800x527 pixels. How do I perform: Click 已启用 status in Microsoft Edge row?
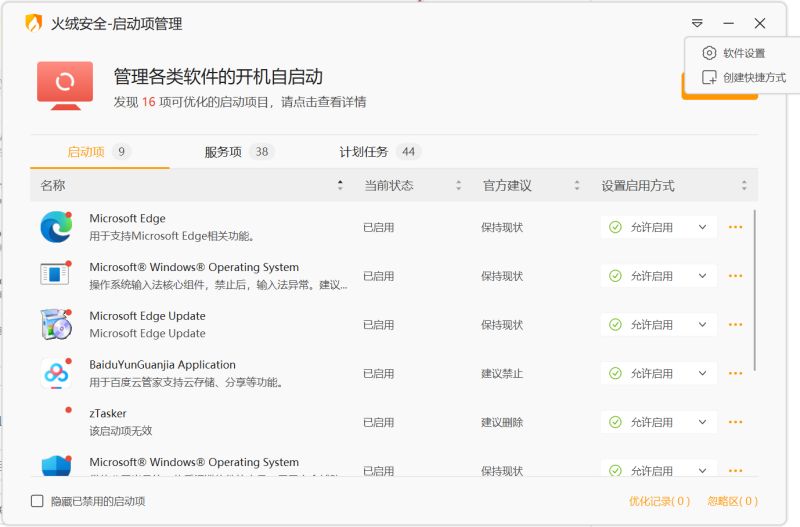tap(378, 227)
